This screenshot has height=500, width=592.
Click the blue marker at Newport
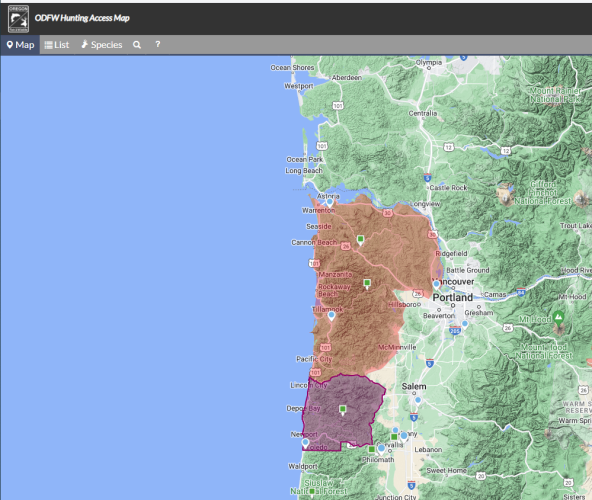[305, 443]
